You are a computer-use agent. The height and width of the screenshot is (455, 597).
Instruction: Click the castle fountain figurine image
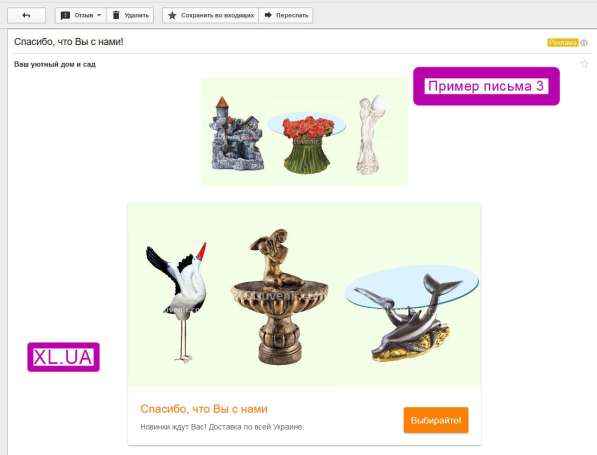(236, 133)
